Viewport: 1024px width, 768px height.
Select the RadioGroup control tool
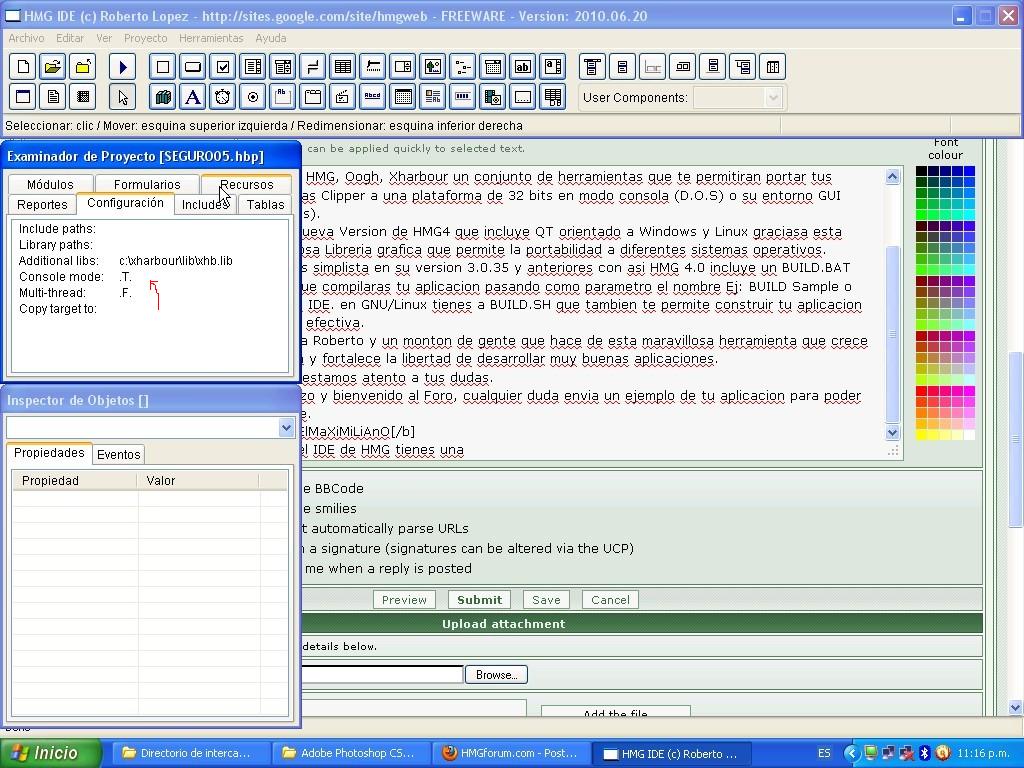[x=253, y=97]
